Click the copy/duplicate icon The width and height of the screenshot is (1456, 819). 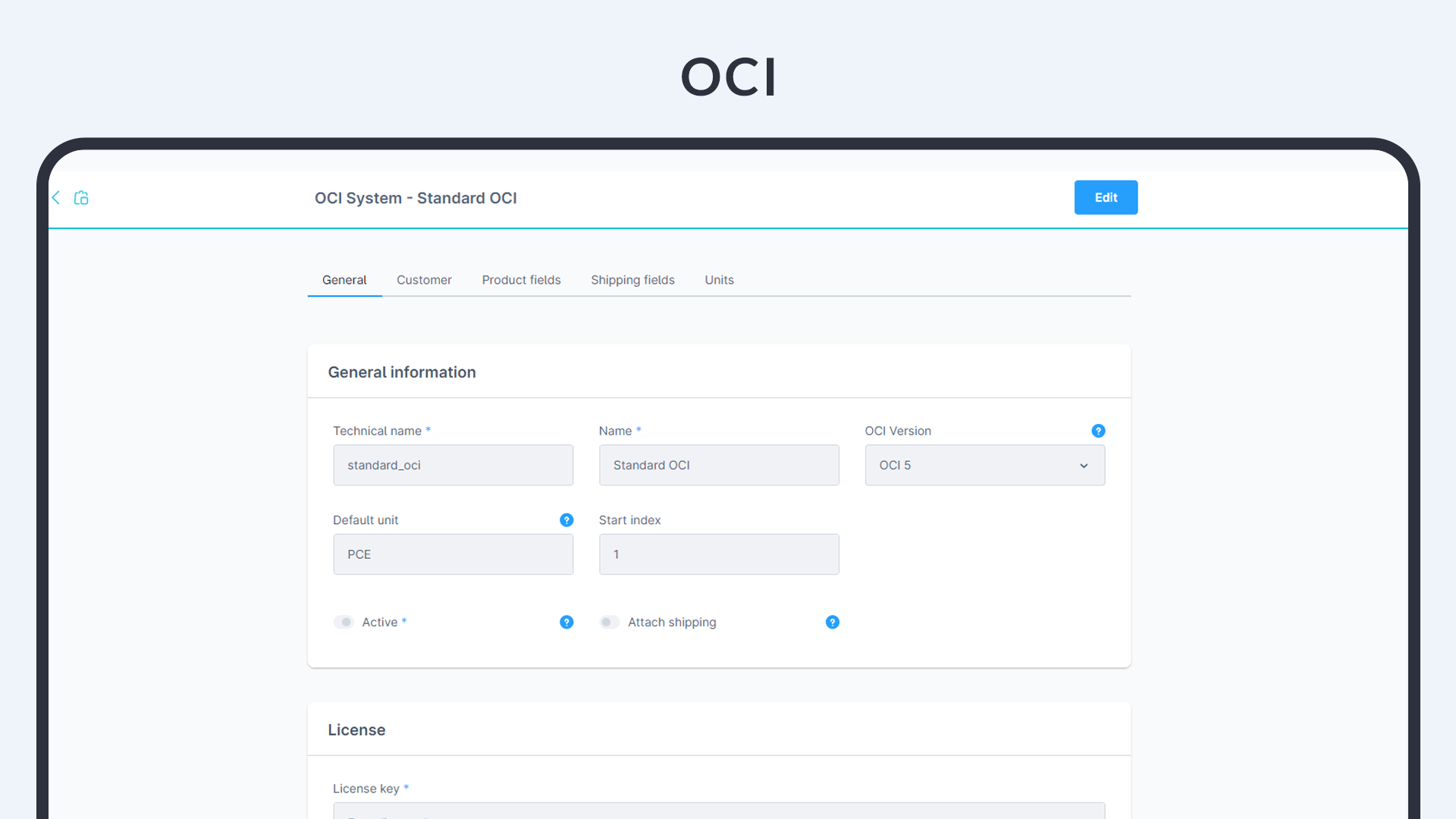coord(81,197)
